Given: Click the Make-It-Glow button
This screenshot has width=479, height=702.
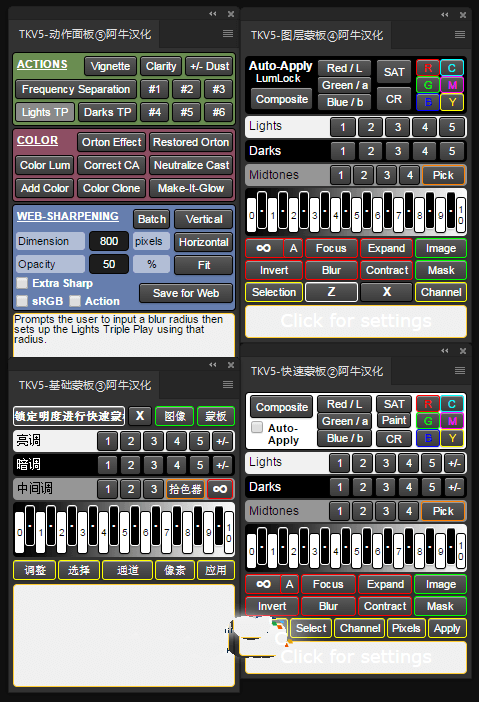Looking at the screenshot, I should [x=191, y=188].
